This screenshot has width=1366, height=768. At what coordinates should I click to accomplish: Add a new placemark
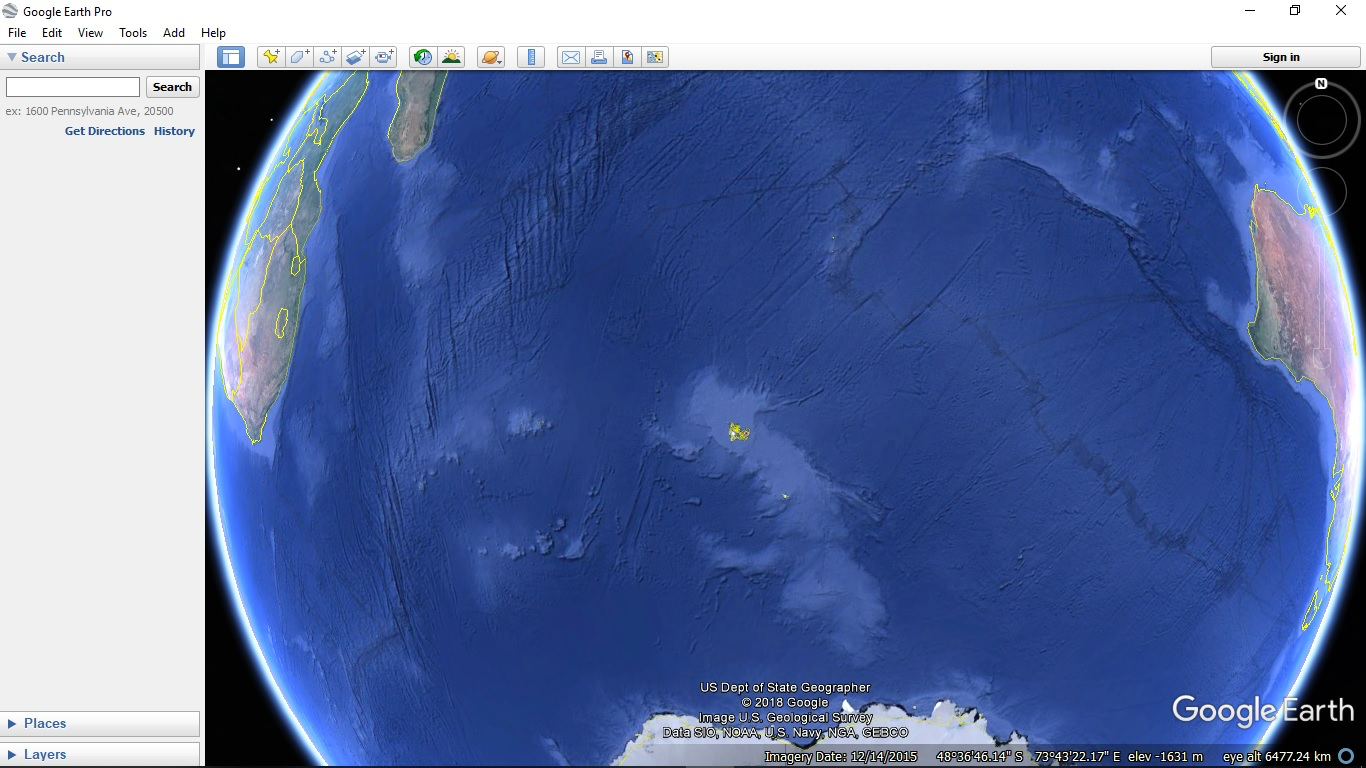pos(270,57)
